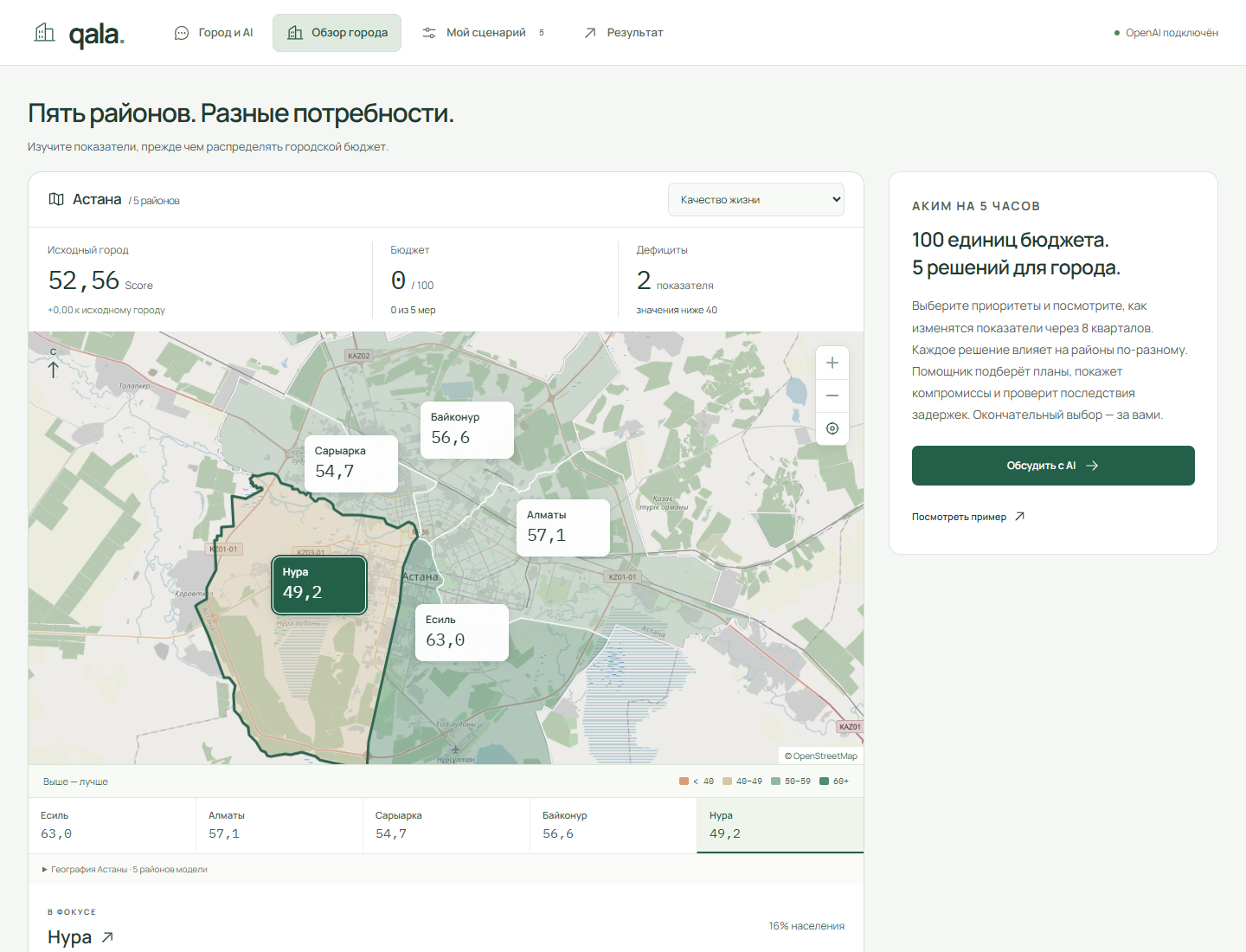Select Байконур 56,6 in district strip
Image resolution: width=1246 pixels, height=952 pixels.
click(613, 826)
